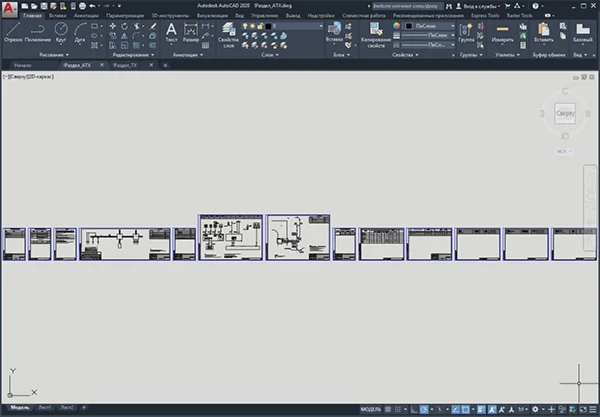This screenshot has height=417, width=600.
Task: Select the Измерить (Measure) tool
Action: coord(502,32)
